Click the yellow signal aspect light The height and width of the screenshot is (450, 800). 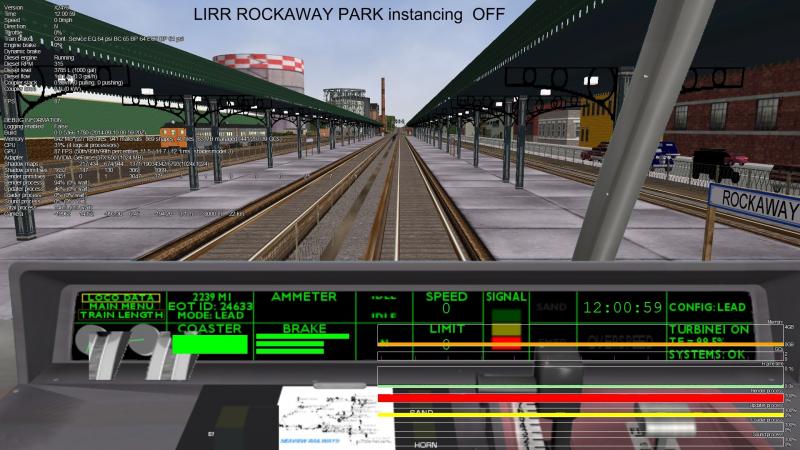506,329
